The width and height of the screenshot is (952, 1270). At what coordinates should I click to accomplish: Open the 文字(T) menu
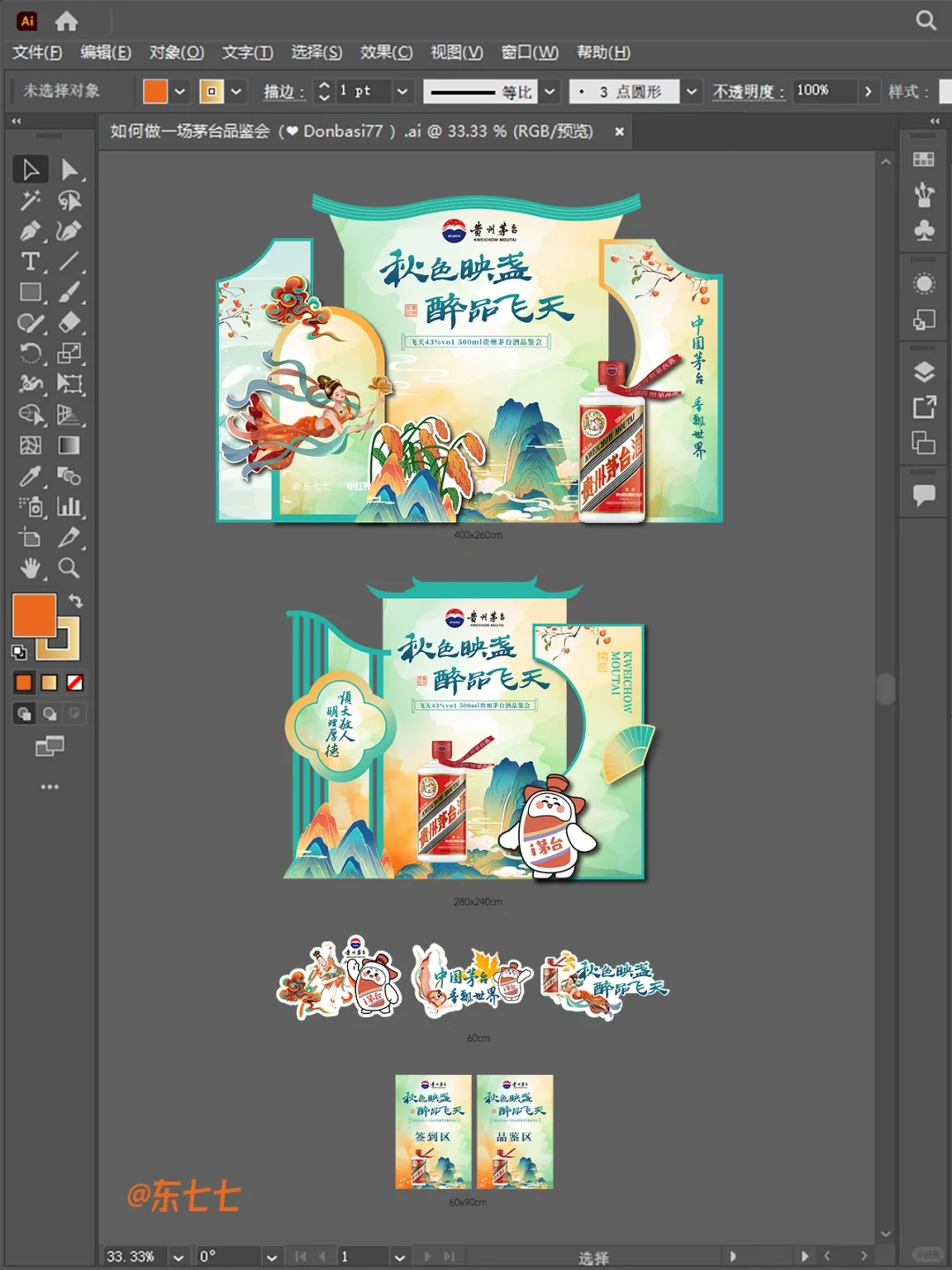point(248,52)
